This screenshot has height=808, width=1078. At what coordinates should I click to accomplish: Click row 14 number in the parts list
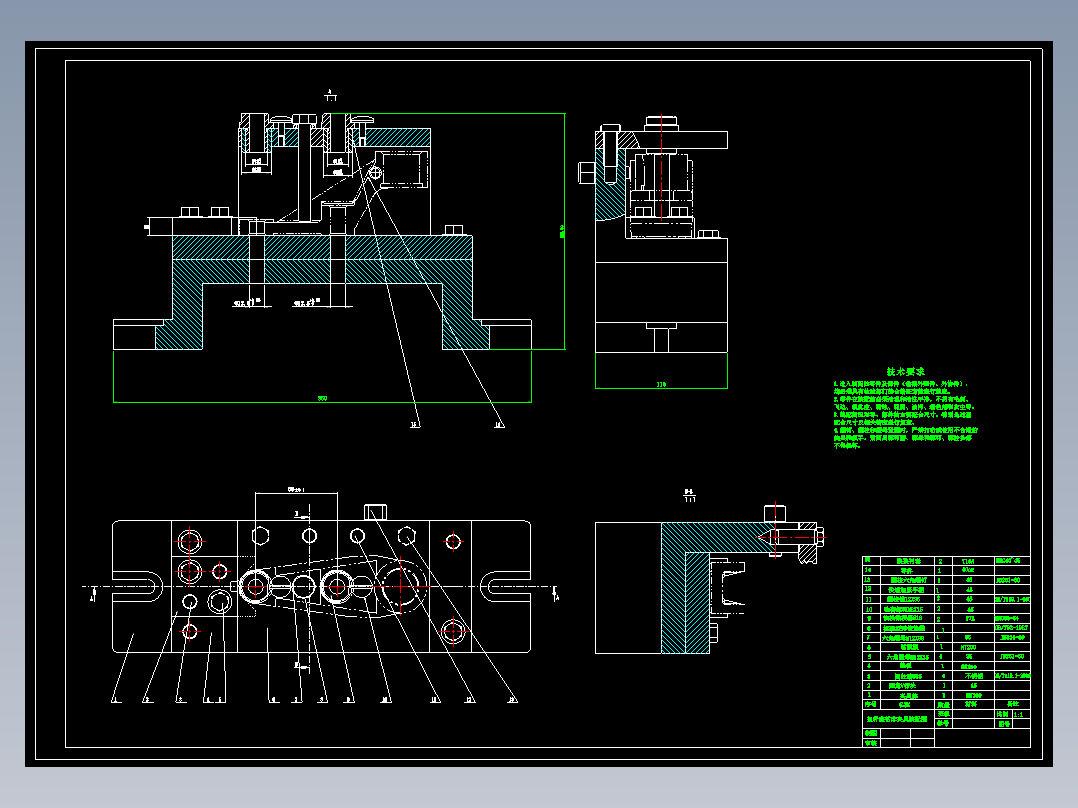click(x=868, y=571)
